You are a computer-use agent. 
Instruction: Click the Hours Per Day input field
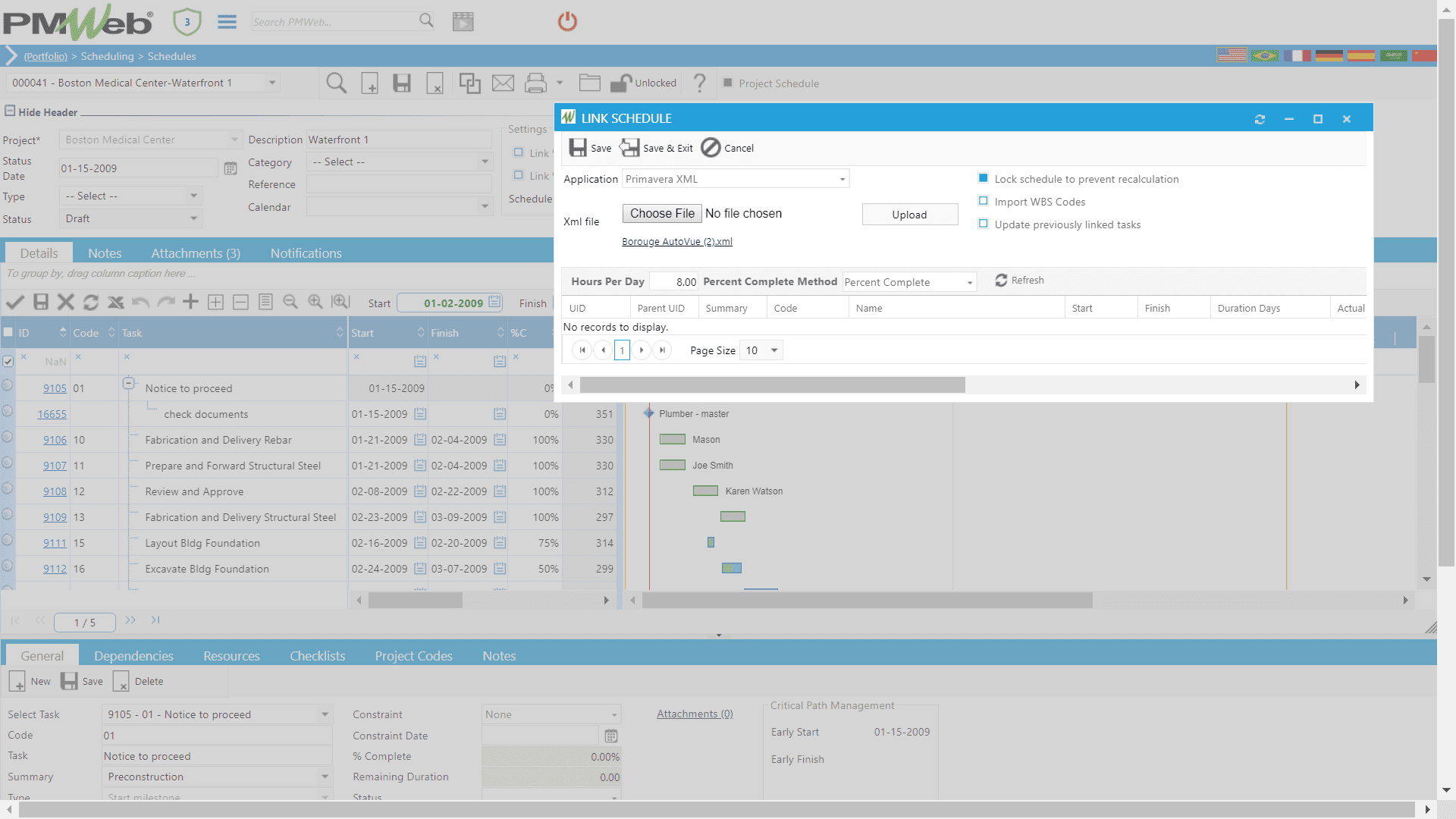pos(673,282)
